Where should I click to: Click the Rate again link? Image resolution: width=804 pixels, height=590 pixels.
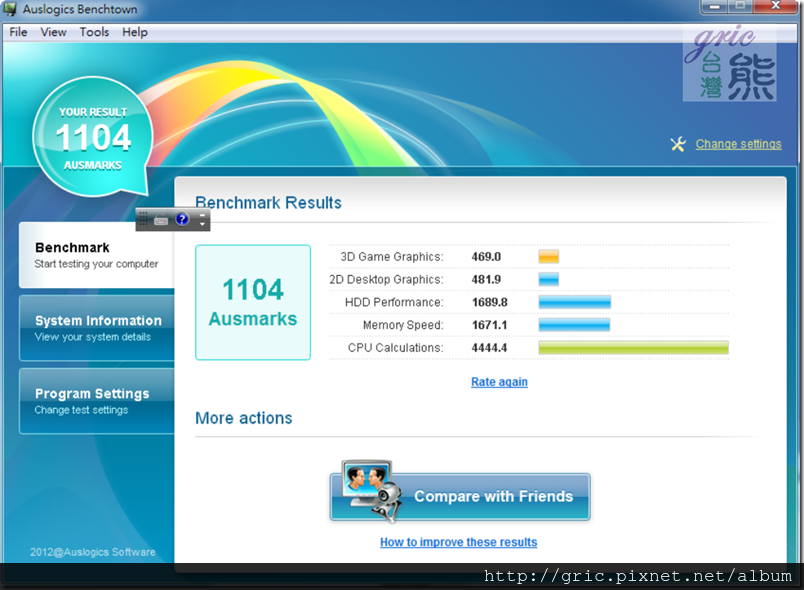(x=499, y=382)
